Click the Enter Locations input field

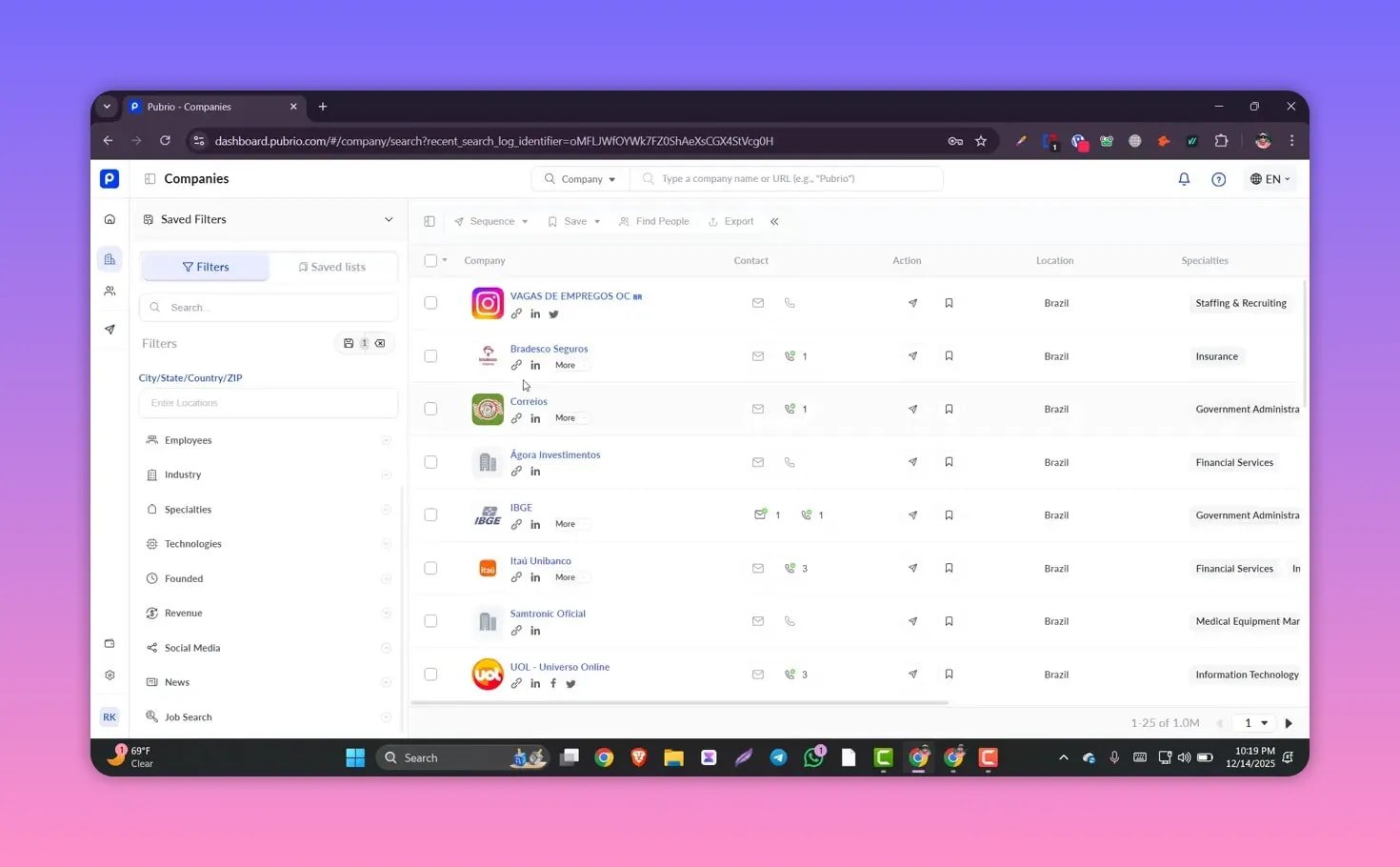pos(269,403)
